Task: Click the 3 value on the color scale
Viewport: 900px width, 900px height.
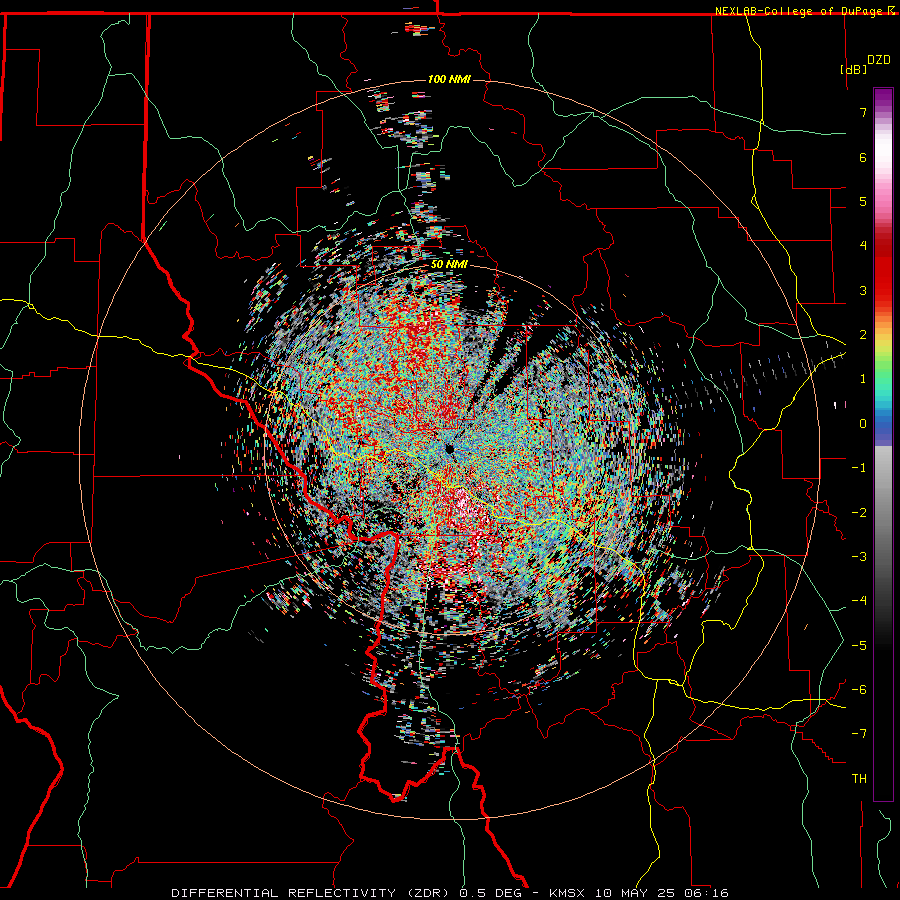Action: pyautogui.click(x=863, y=290)
